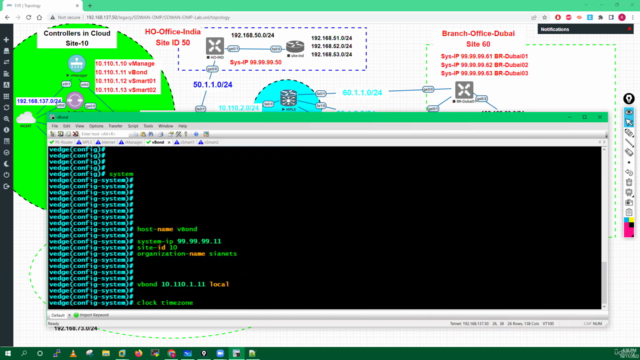The height and width of the screenshot is (360, 640).
Task: Click the refresh topology icon in left sidebar
Action: coord(6,107)
